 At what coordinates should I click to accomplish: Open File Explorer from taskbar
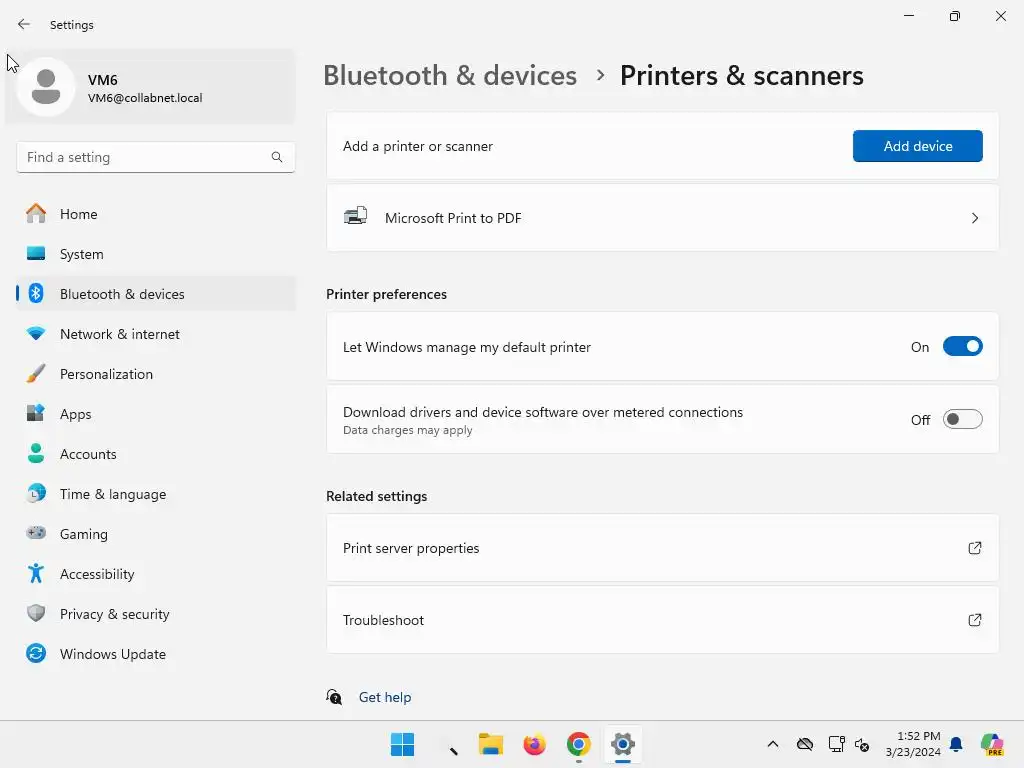(x=490, y=744)
